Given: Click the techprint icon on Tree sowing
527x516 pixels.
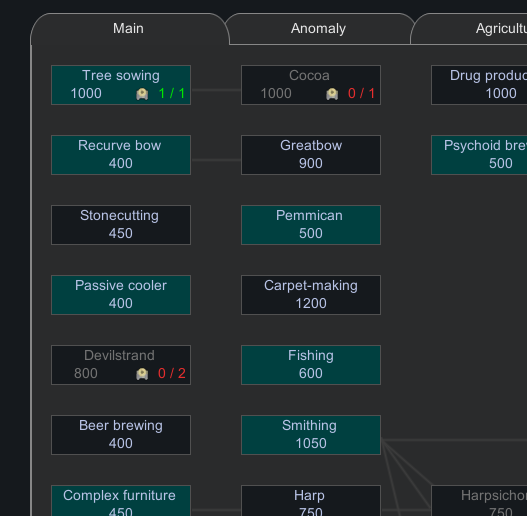Looking at the screenshot, I should coord(142,94).
